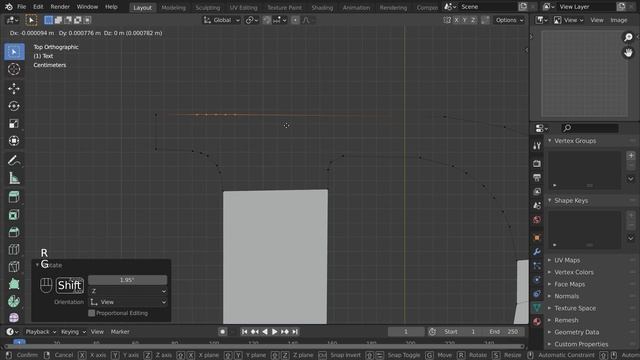Open the Keying popover
Screen dimensions: 640x360
73,332
